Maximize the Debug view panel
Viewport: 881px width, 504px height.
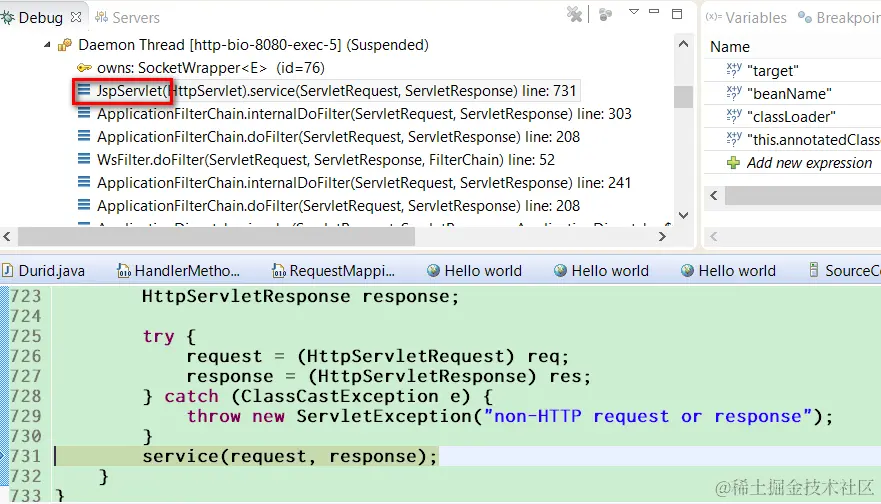677,14
